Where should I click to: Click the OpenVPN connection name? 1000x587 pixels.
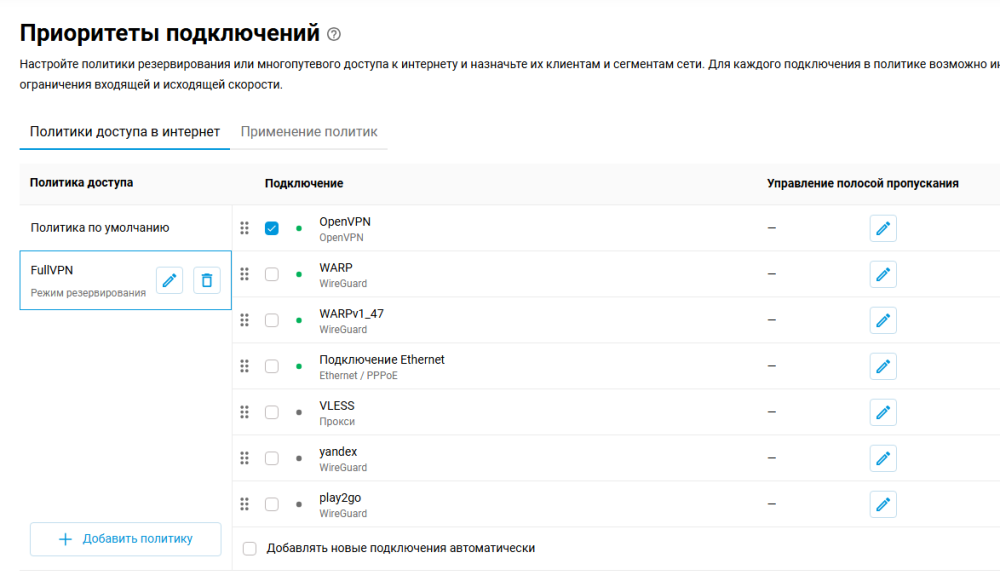[x=345, y=221]
